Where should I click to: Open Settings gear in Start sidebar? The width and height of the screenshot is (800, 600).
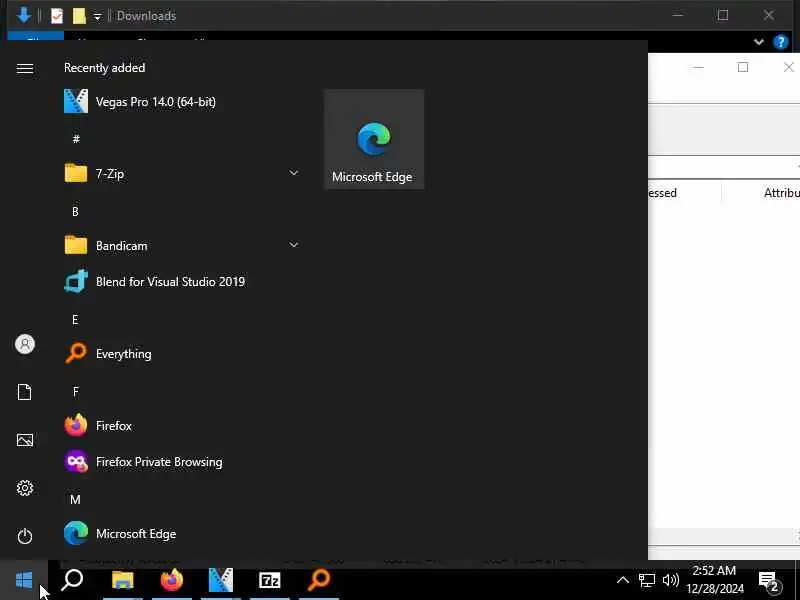24,488
